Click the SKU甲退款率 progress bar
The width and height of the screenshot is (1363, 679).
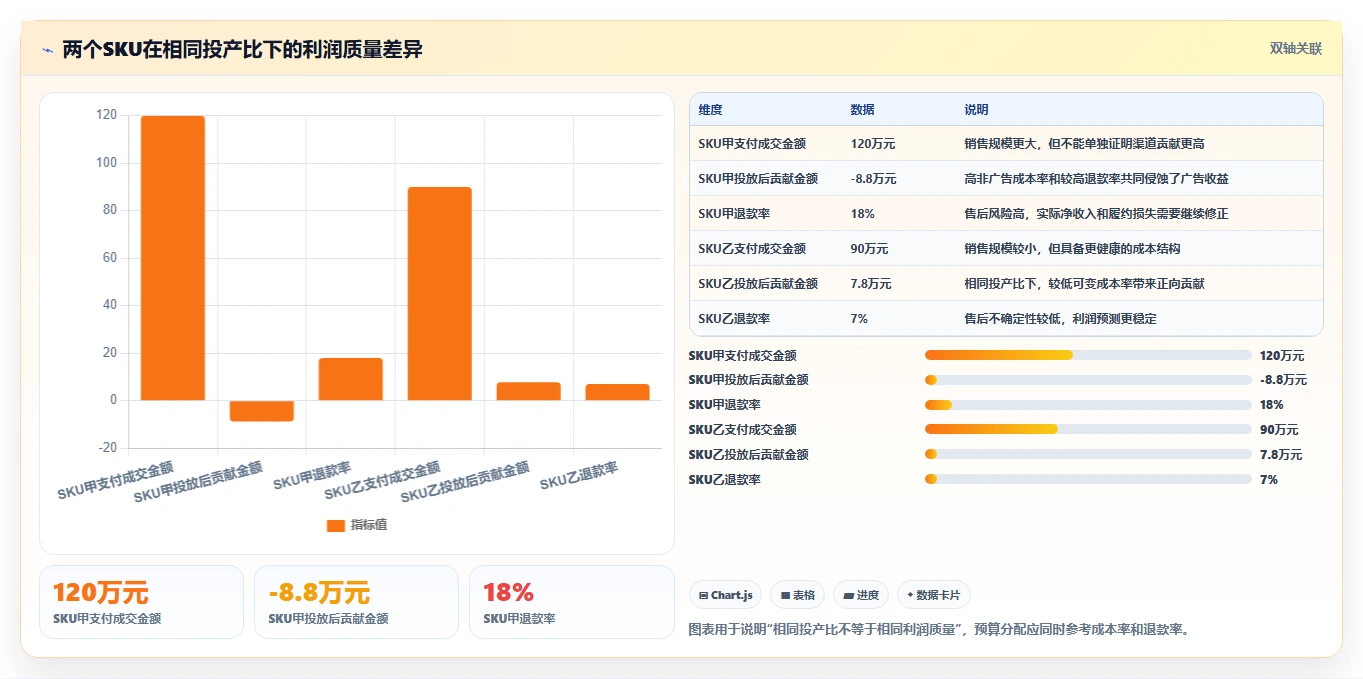click(1088, 405)
